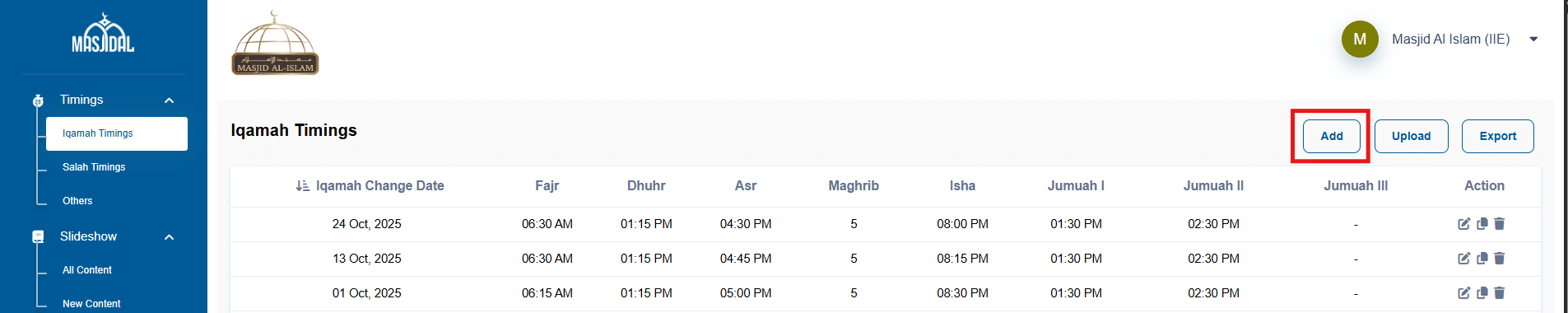Edit the 13 Oct, 2025 iqamah row
Screen dimensions: 1568x313
(x=1463, y=259)
